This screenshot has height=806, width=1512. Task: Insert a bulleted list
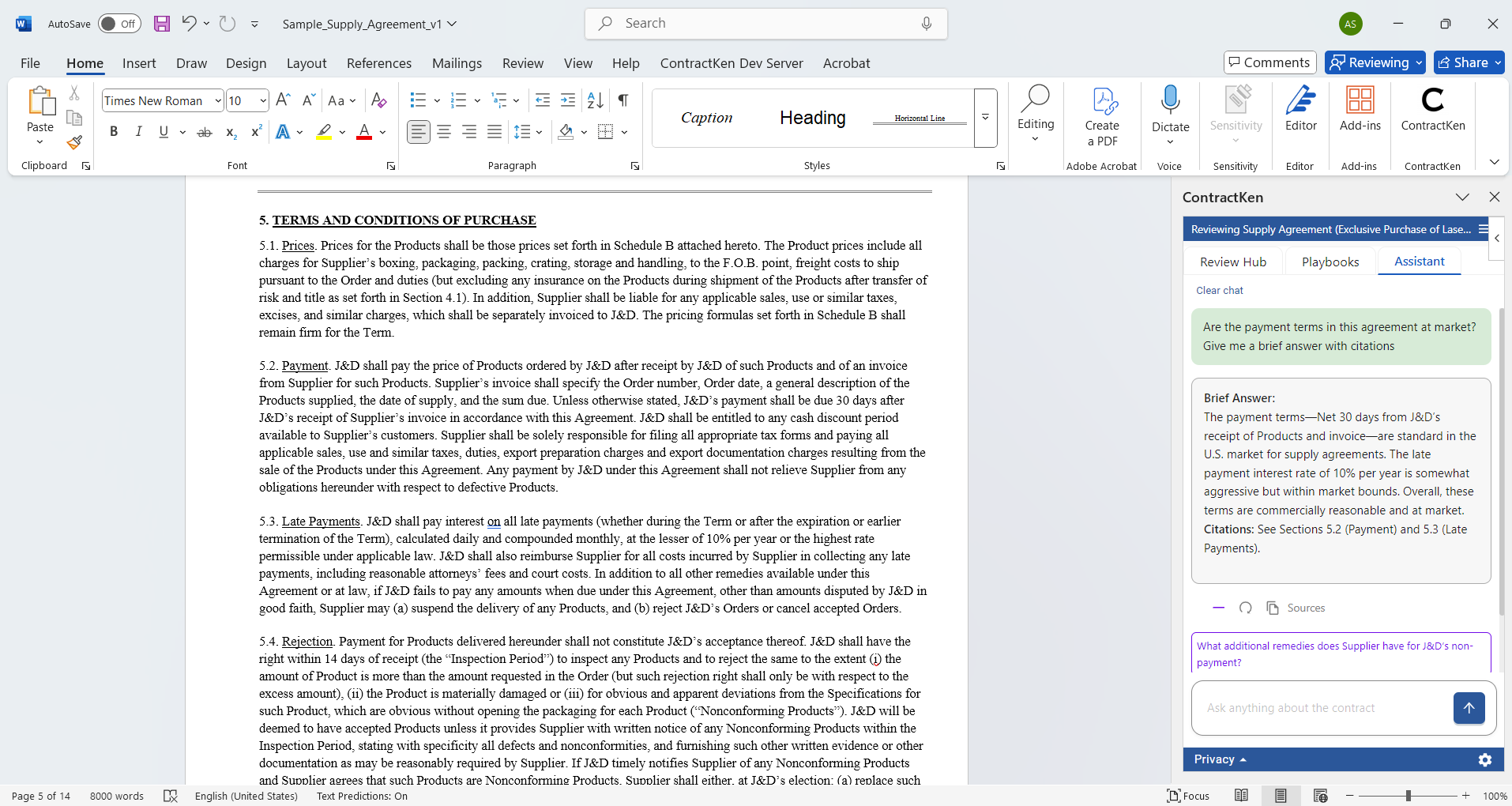[418, 100]
